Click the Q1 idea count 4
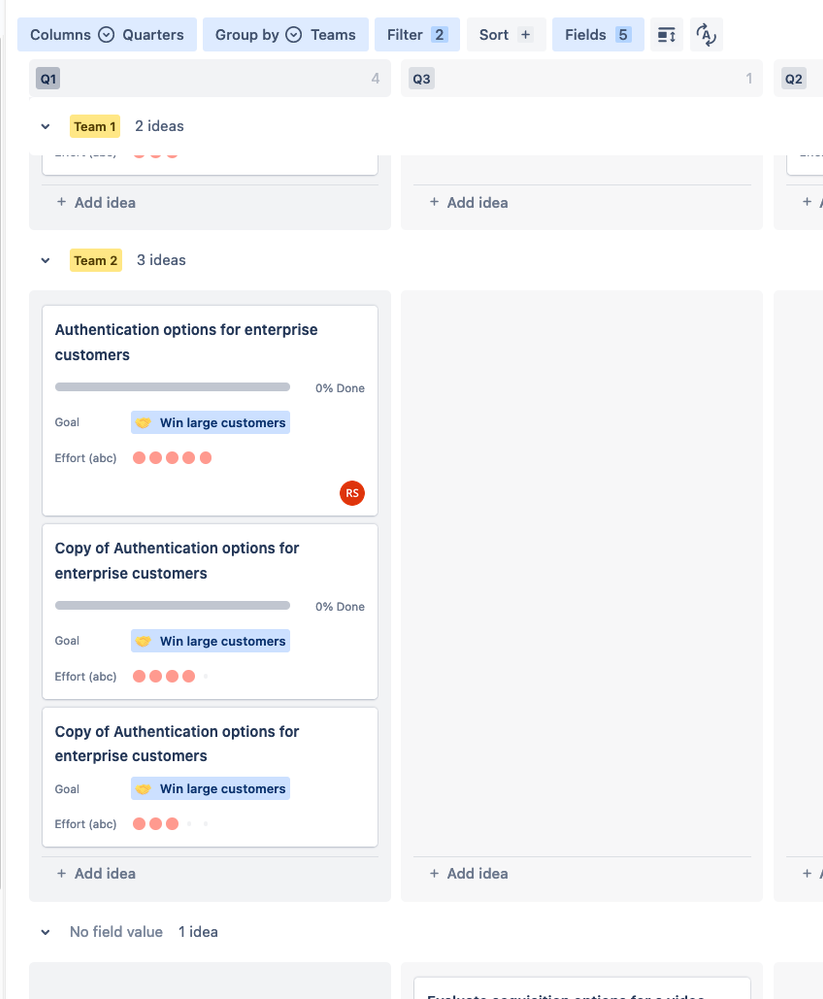This screenshot has width=823, height=999. pyautogui.click(x=375, y=78)
